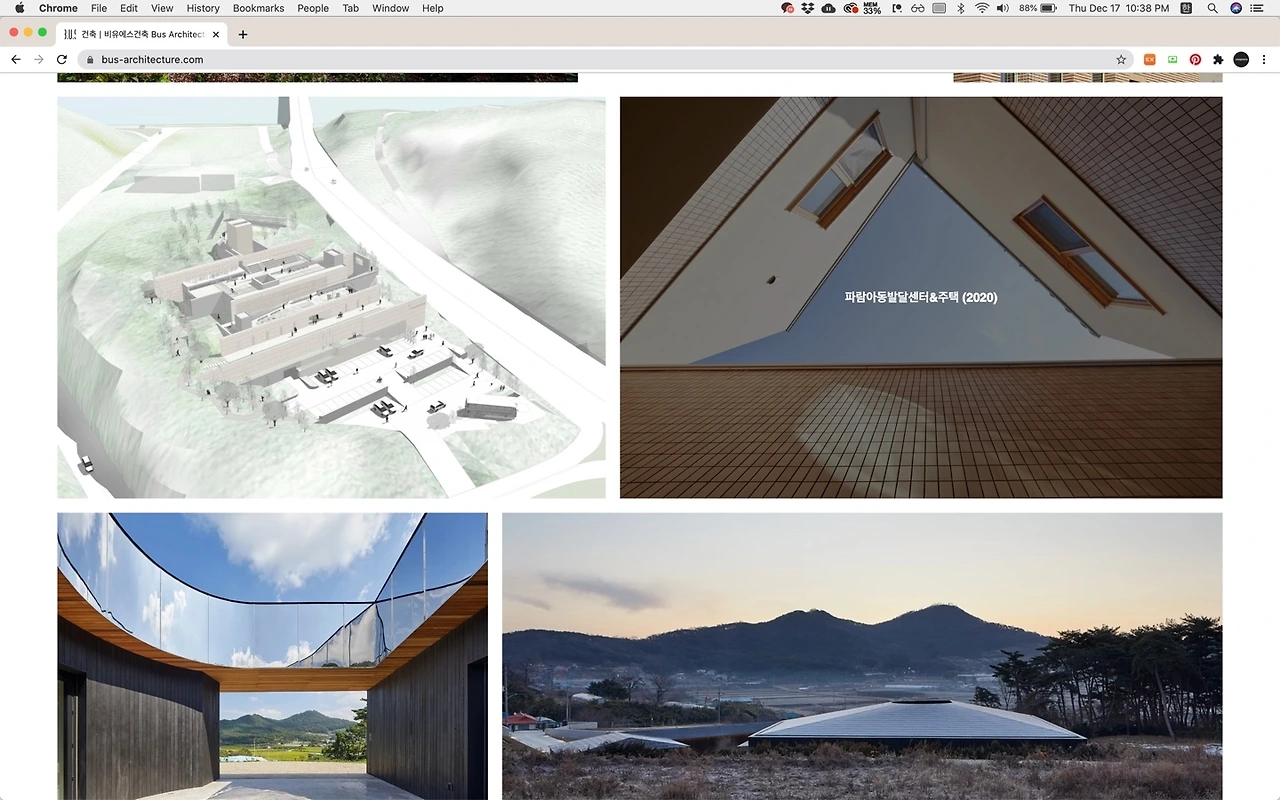This screenshot has width=1280, height=800.
Task: Open Spotlight search
Action: click(x=1213, y=8)
